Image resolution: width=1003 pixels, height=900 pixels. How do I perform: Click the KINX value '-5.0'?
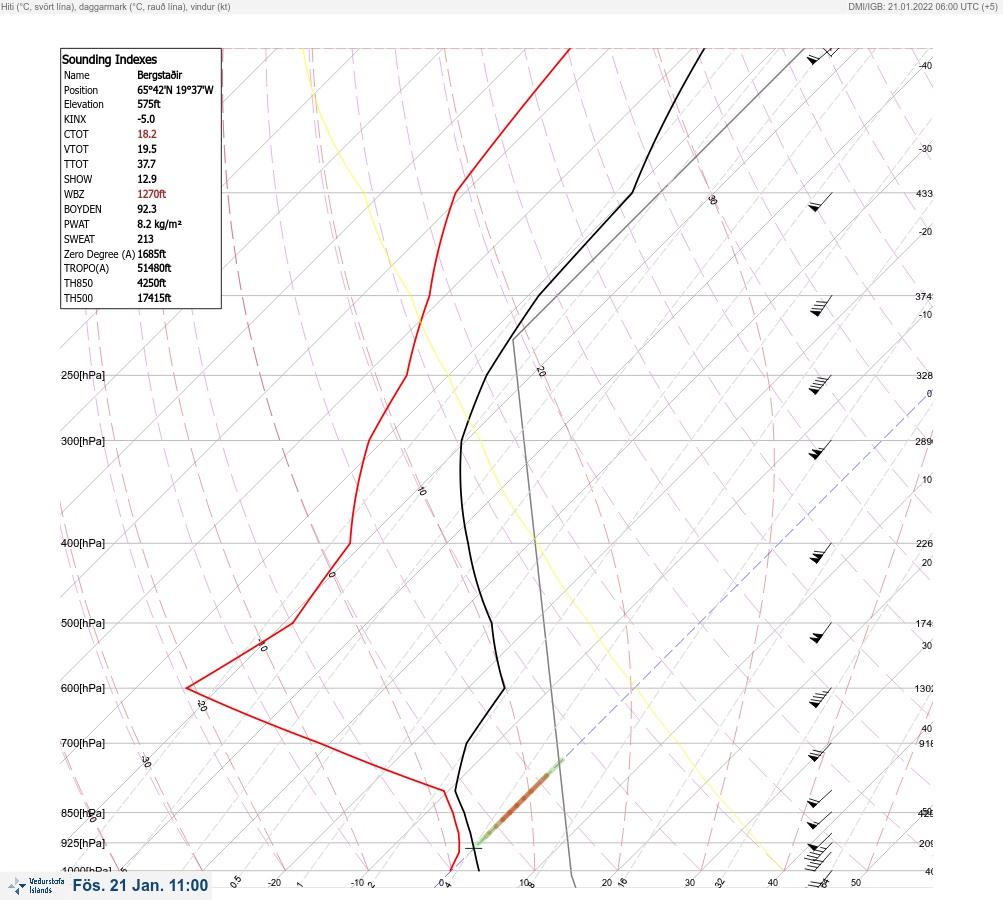(x=146, y=119)
